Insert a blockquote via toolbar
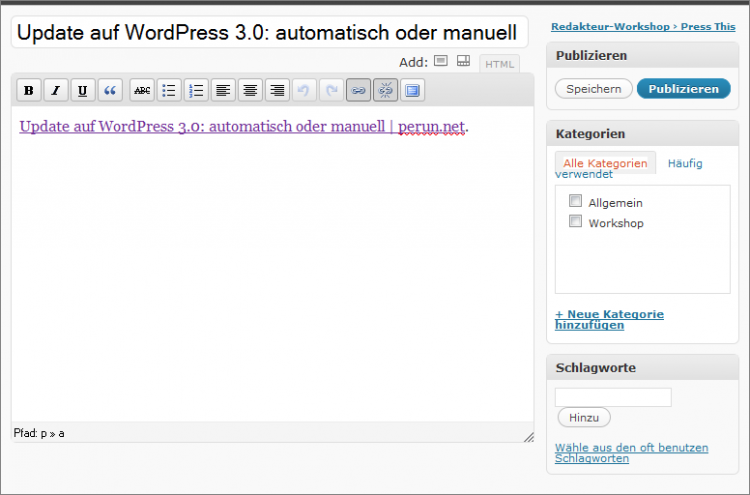 [108, 91]
